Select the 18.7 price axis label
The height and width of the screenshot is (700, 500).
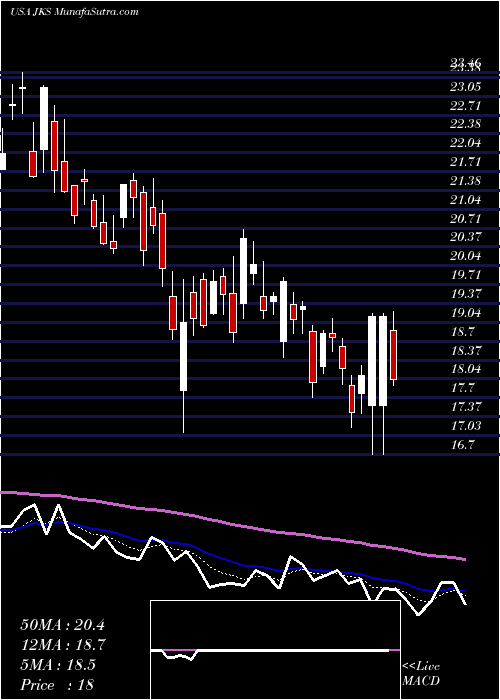pyautogui.click(x=462, y=332)
